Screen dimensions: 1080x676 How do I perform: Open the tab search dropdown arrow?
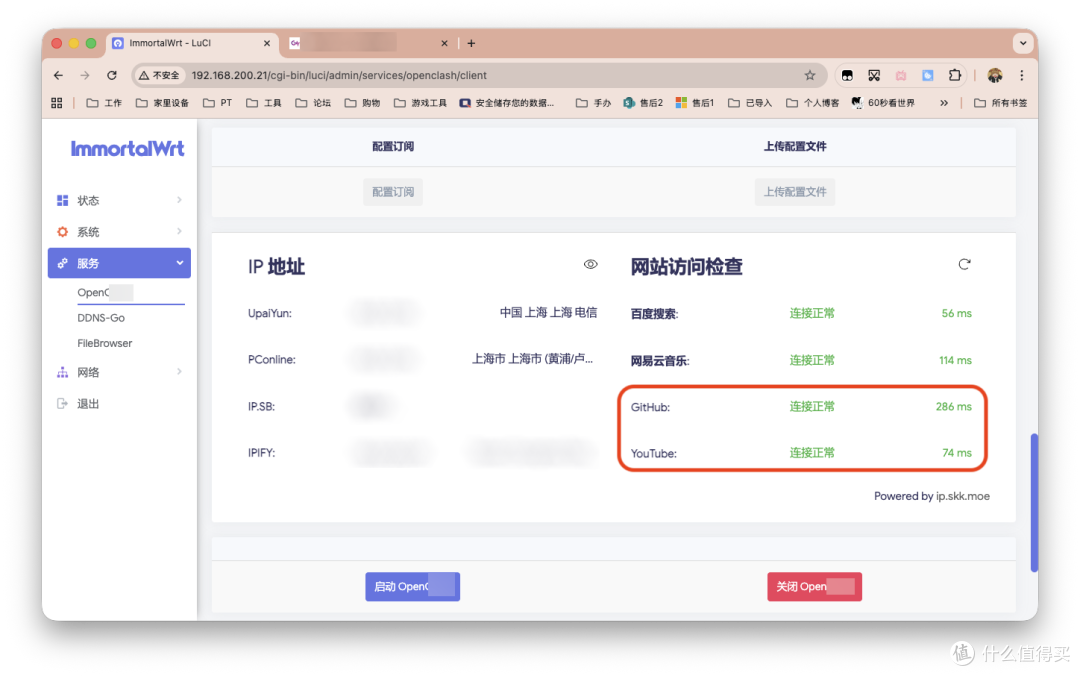[x=1023, y=43]
